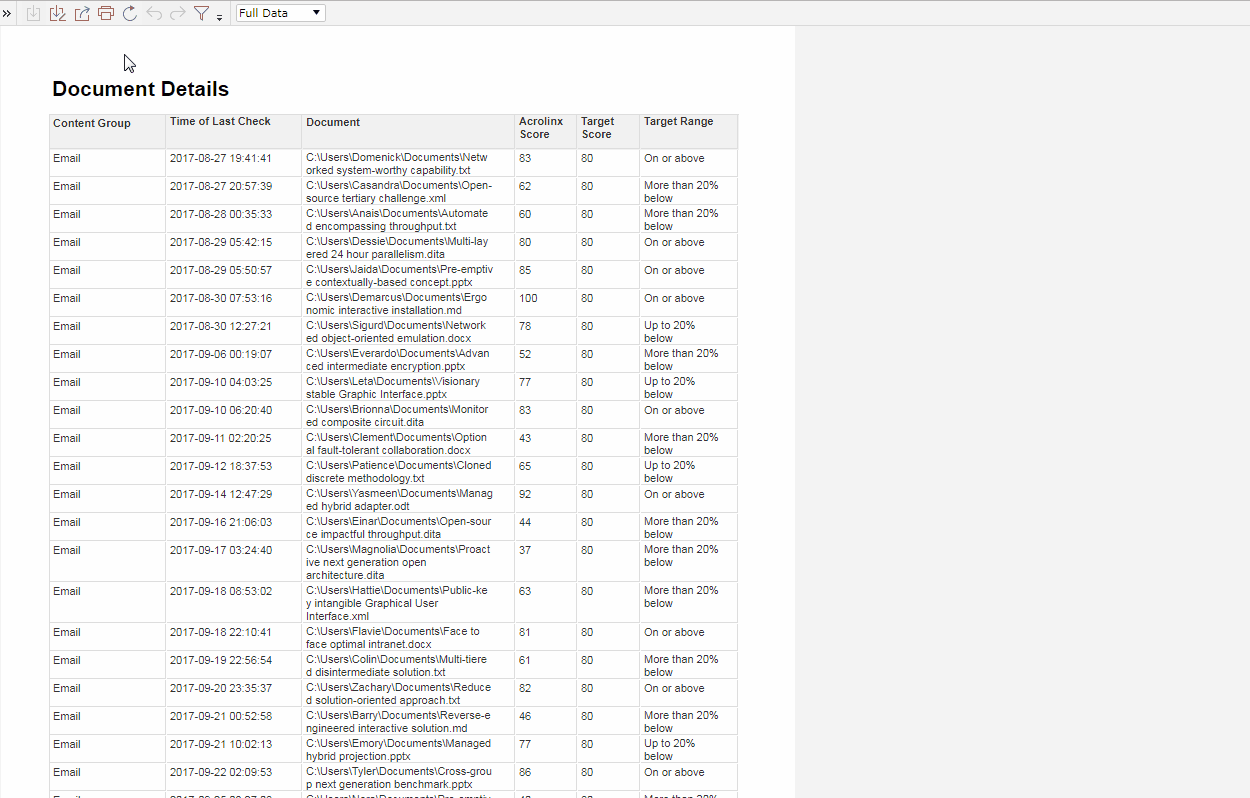Expand the collapsed panel with double chevron
1250x798 pixels.
pos(7,13)
